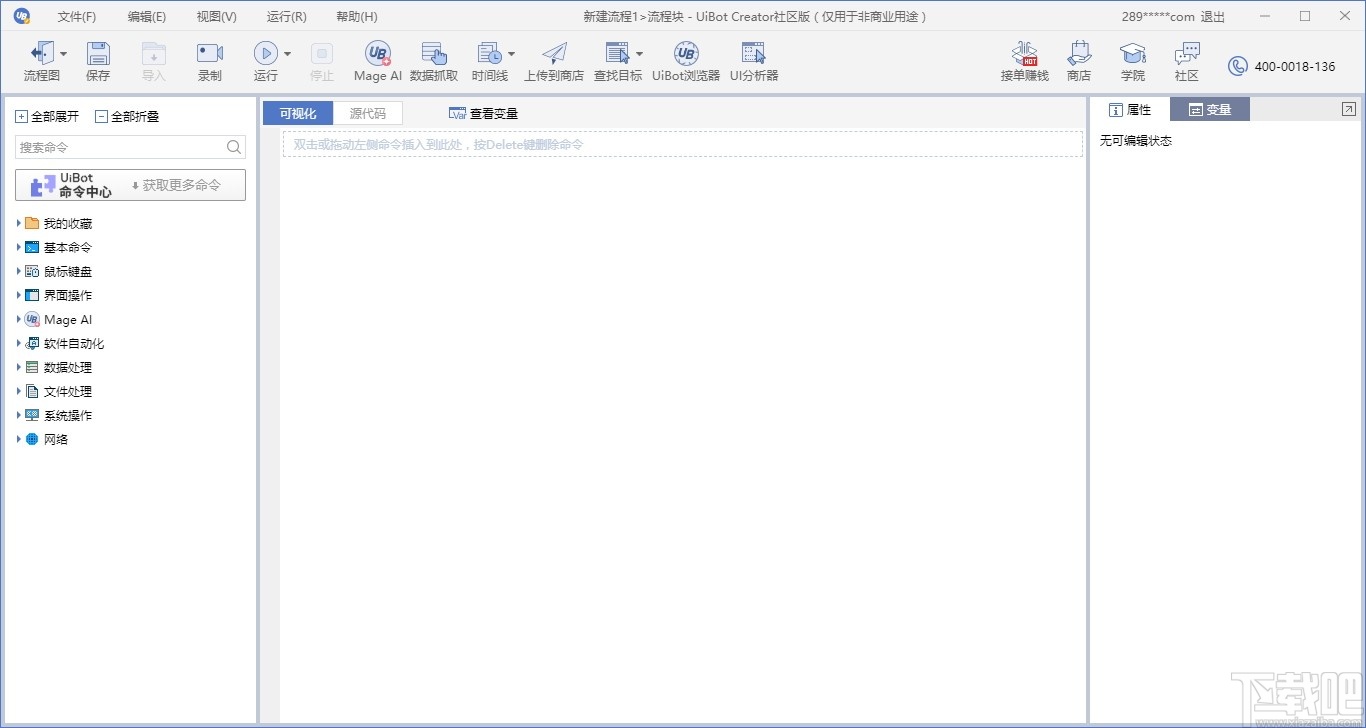
Task: Open the Mage AI toolbar icon
Action: pos(378,54)
